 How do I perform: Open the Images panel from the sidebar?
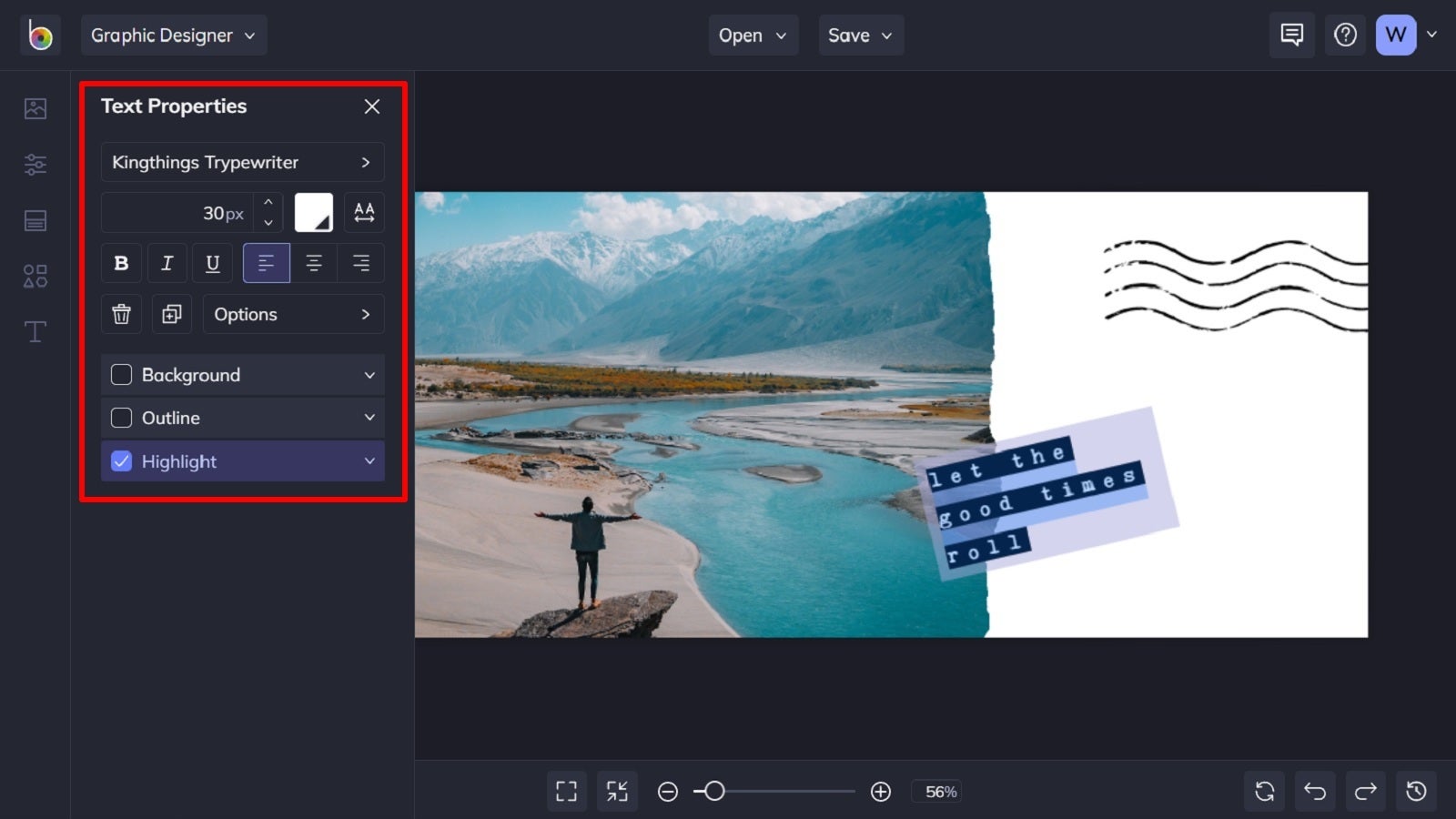tap(35, 107)
